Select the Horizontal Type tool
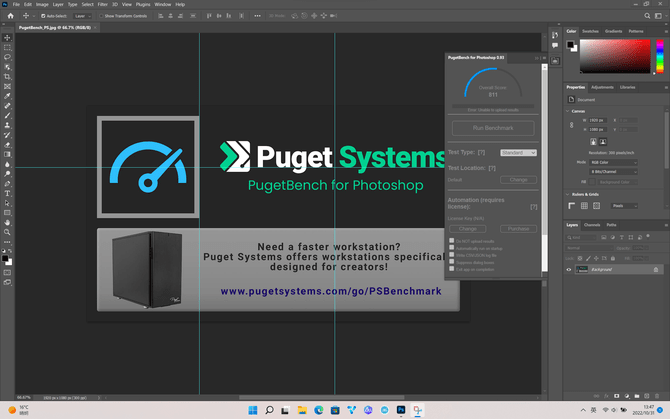The width and height of the screenshot is (670, 419). tap(7, 193)
